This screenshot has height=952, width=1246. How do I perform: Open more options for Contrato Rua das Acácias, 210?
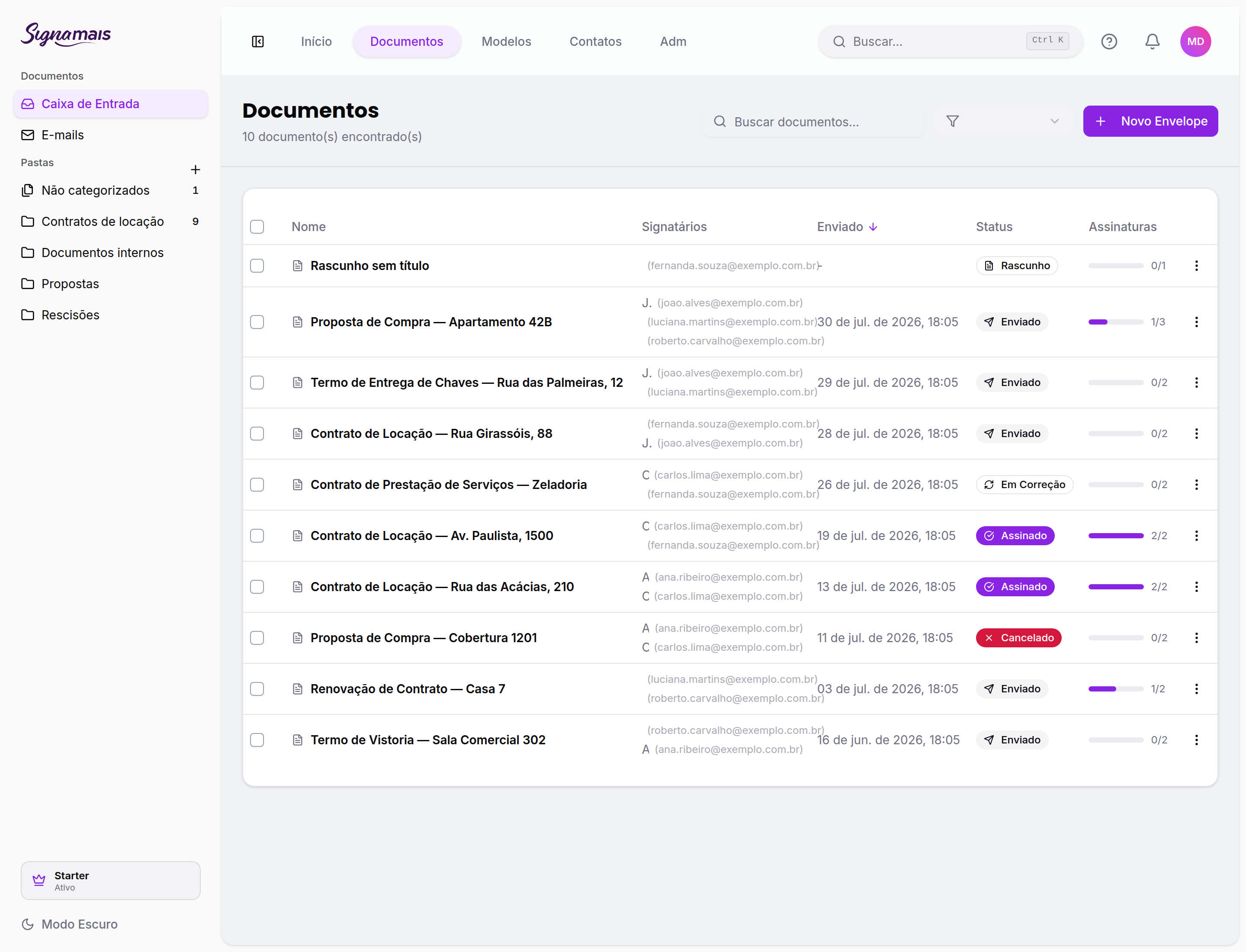point(1196,586)
